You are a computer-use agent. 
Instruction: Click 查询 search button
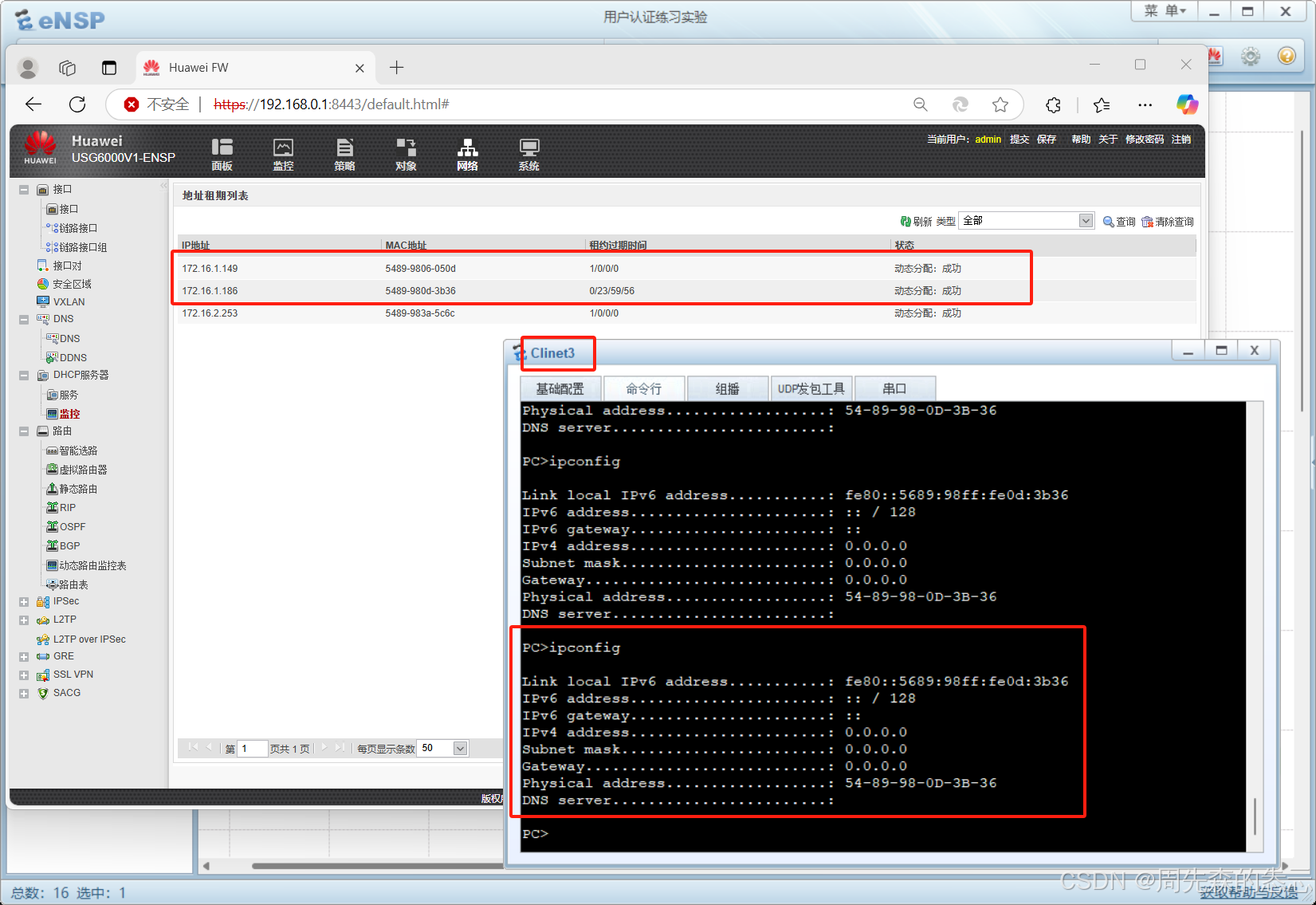click(1119, 222)
